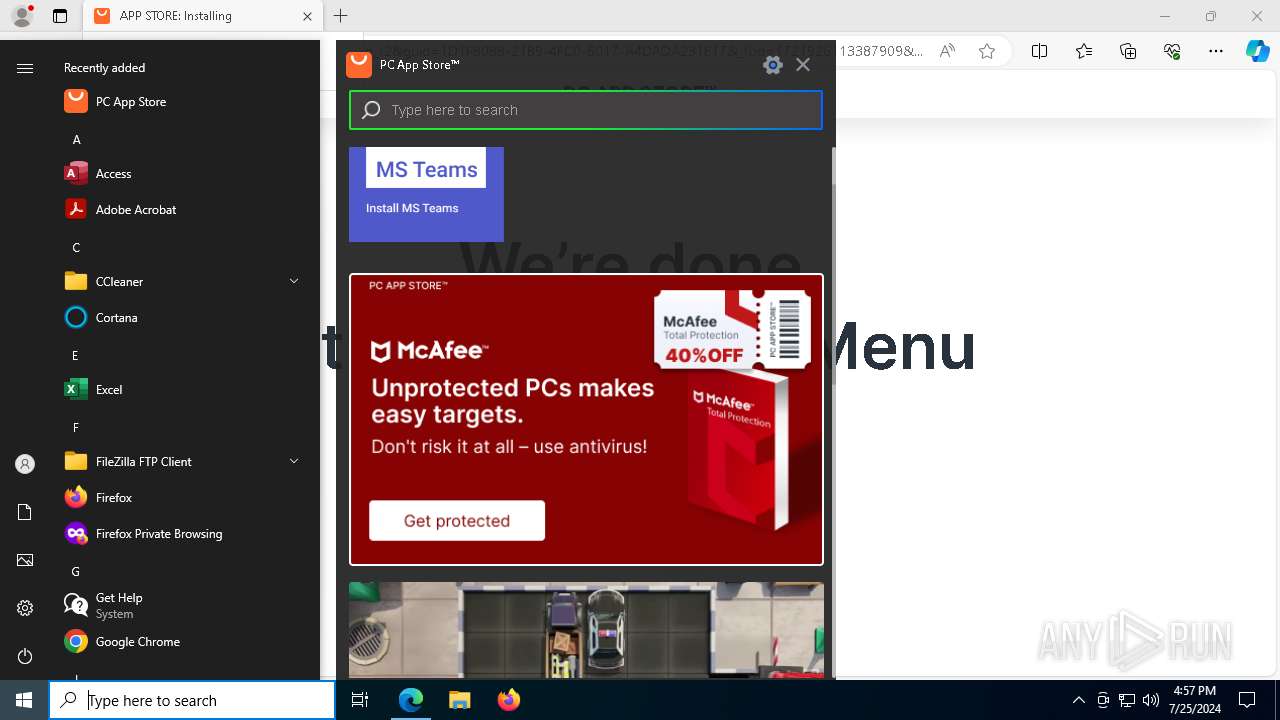Open a new Edge tab
Viewport: 1280px width, 720px height.
(341, 16)
